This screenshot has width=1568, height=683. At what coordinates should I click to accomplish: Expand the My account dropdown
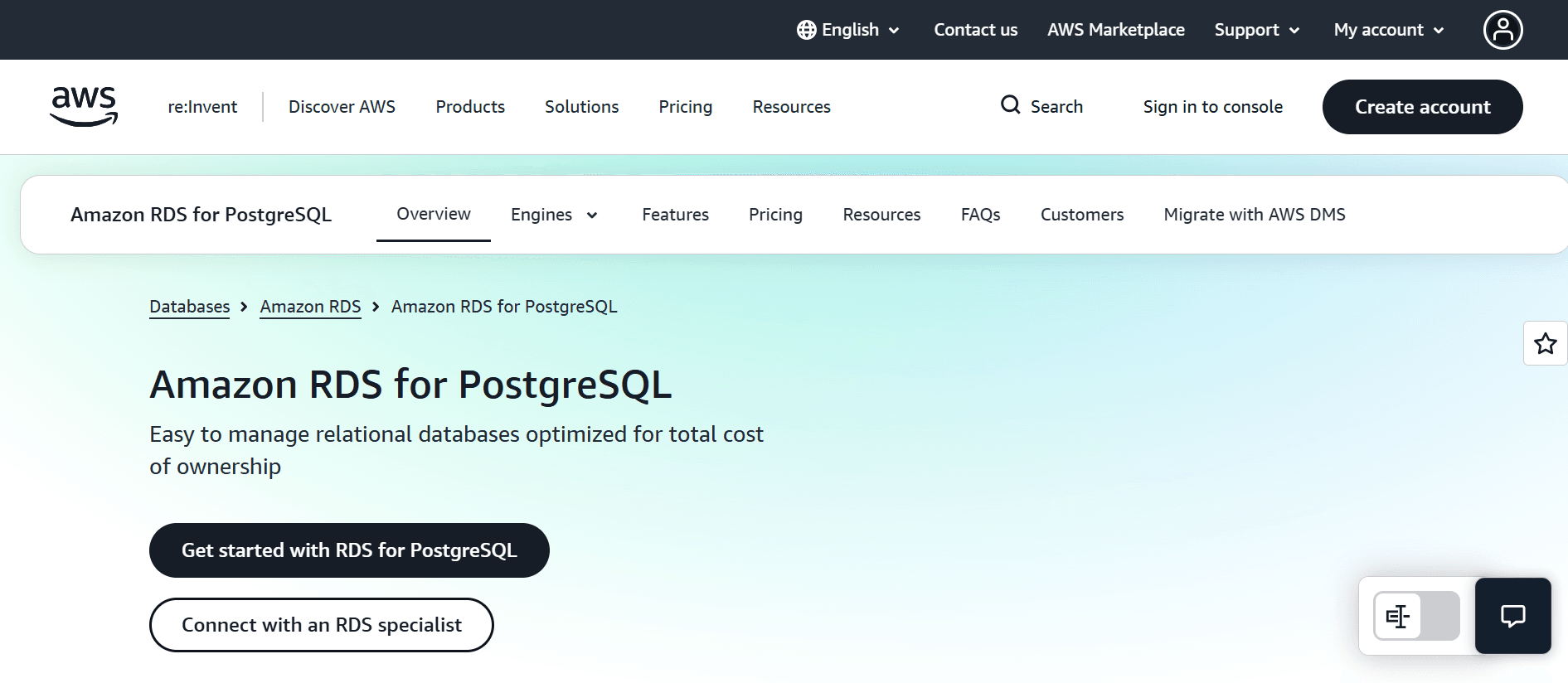[x=1389, y=30]
